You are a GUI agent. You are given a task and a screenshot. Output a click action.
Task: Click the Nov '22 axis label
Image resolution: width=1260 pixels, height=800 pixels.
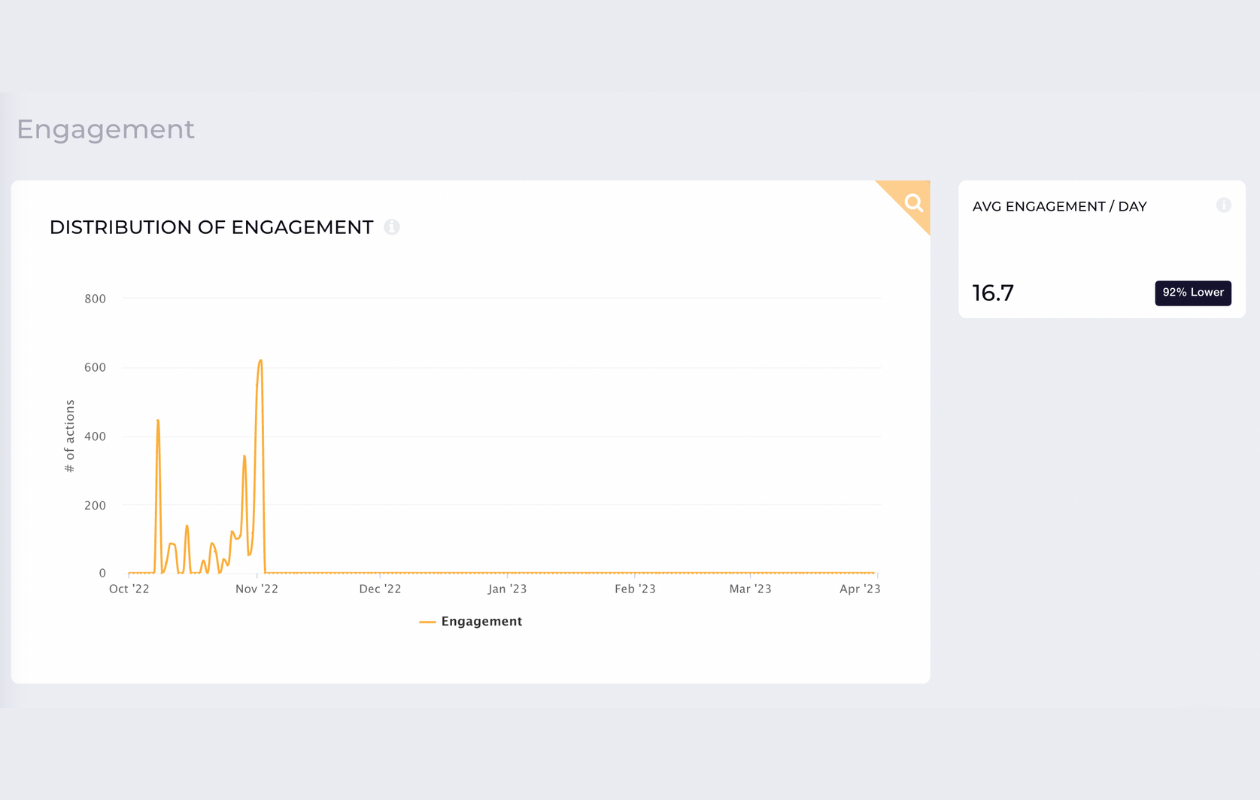tap(257, 589)
